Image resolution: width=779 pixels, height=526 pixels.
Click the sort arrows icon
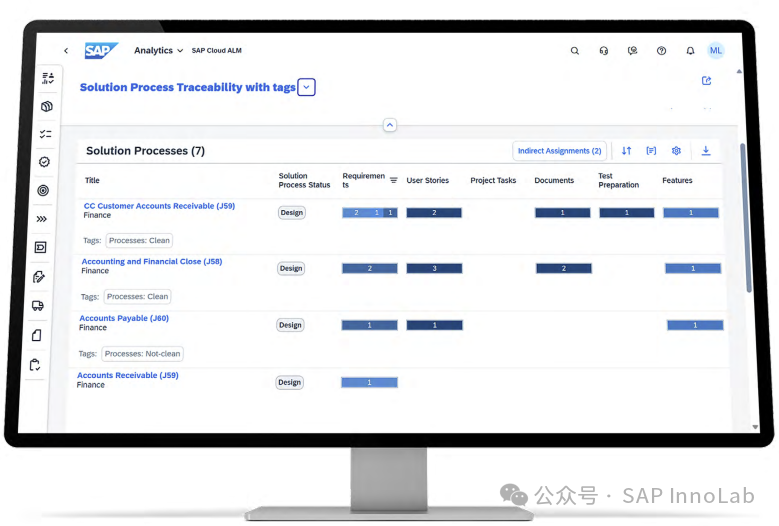(626, 151)
